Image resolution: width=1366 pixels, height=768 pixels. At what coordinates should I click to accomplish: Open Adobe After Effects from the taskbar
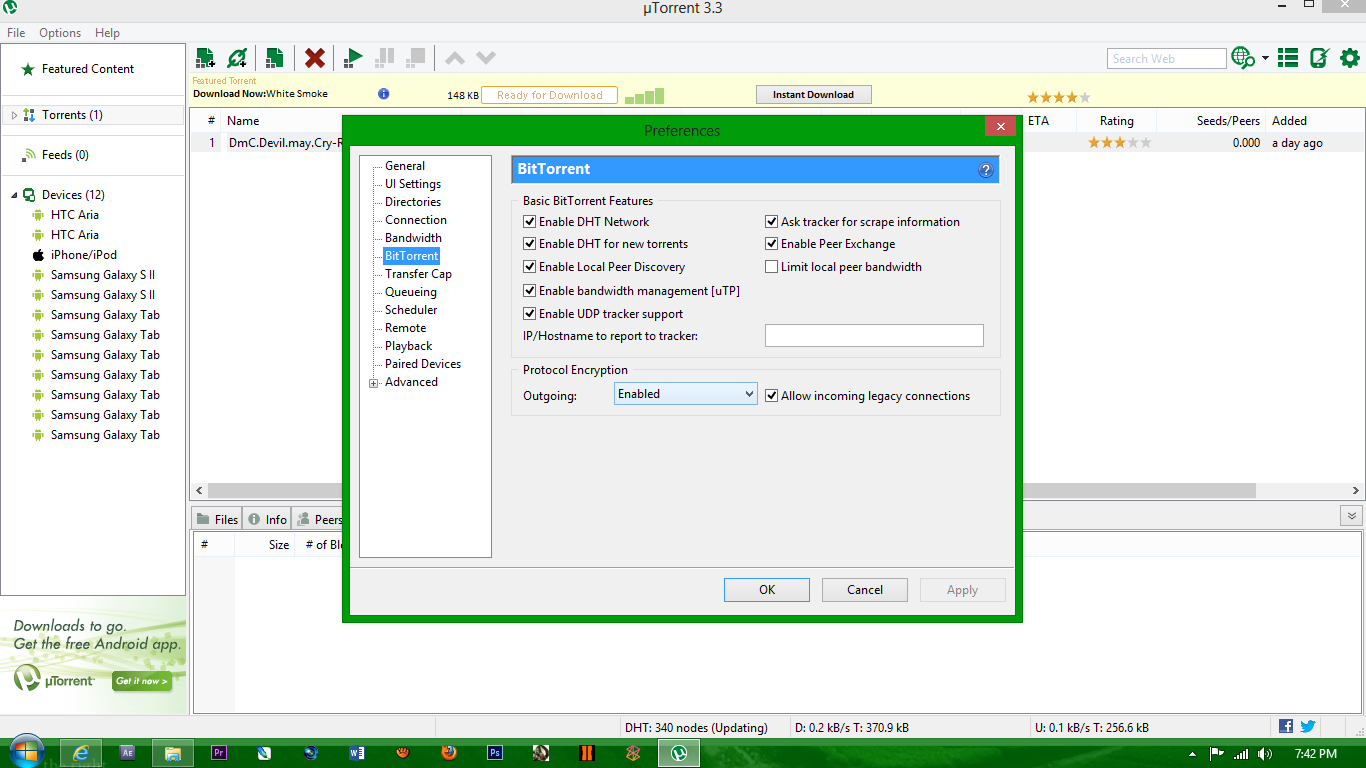(x=127, y=753)
